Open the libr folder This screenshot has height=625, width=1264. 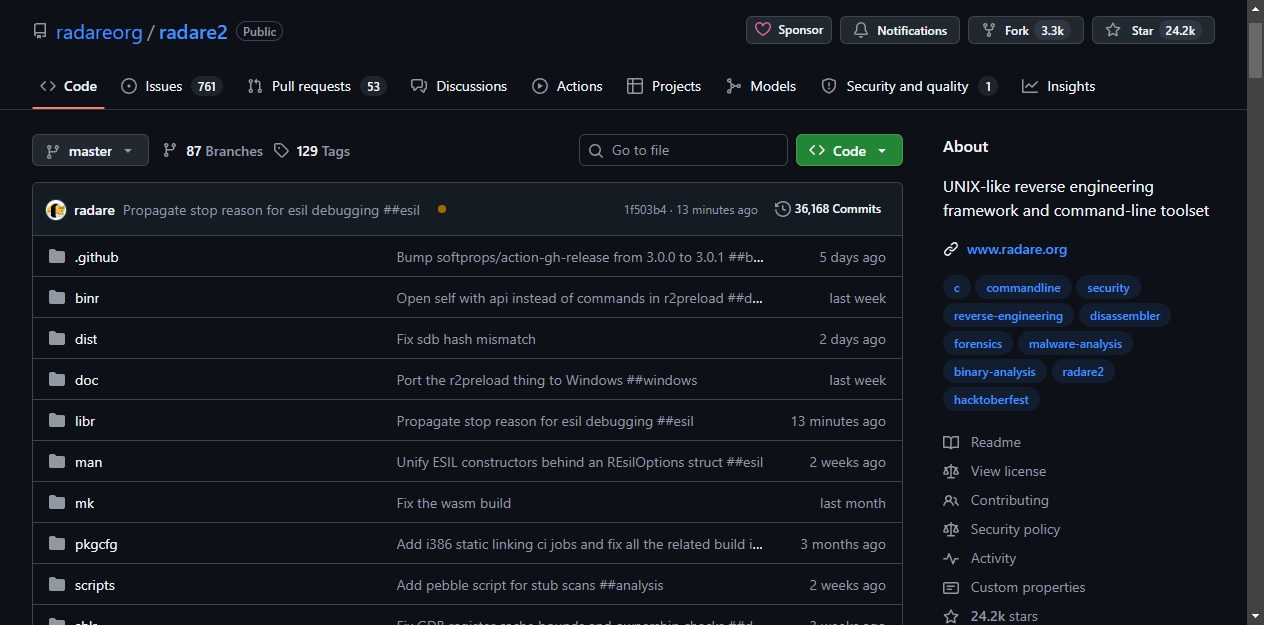[x=85, y=421]
